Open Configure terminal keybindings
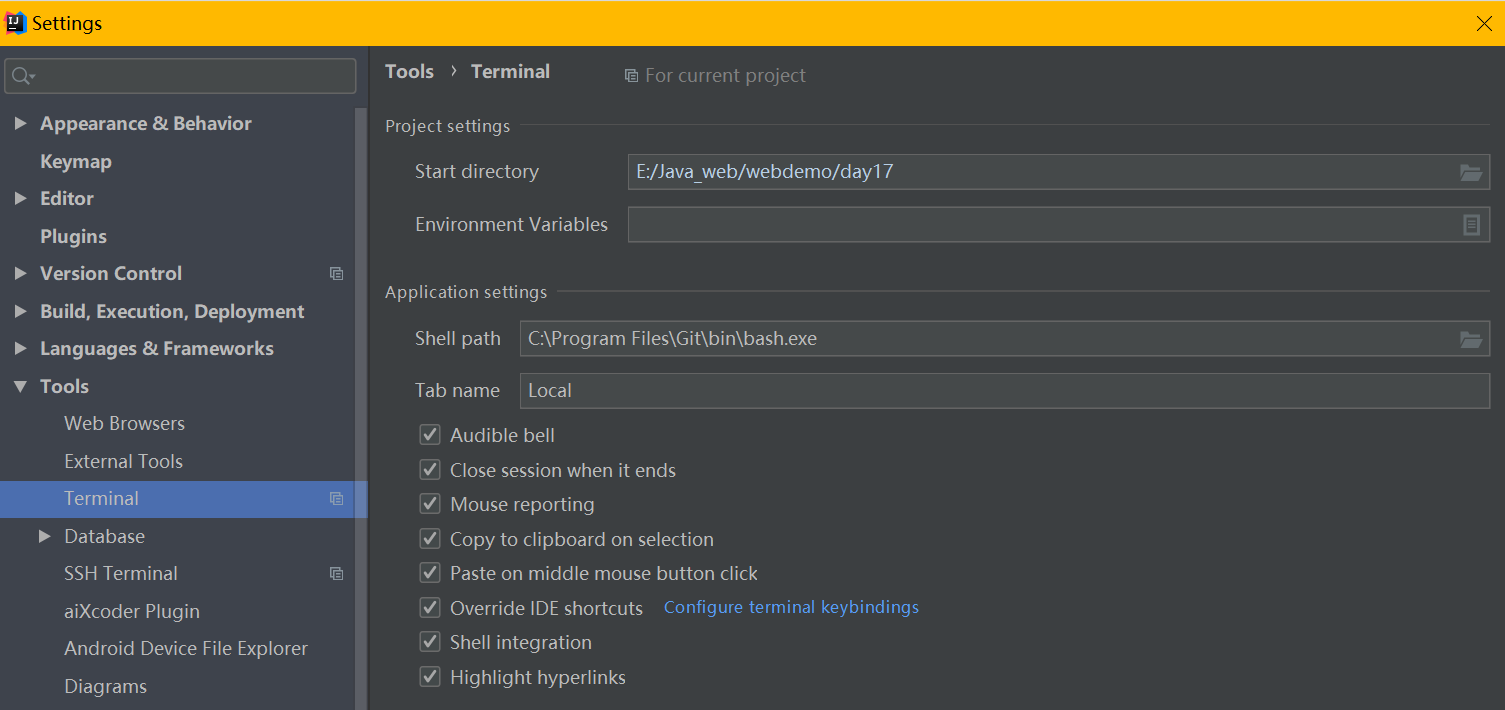The height and width of the screenshot is (710, 1505). 790,607
